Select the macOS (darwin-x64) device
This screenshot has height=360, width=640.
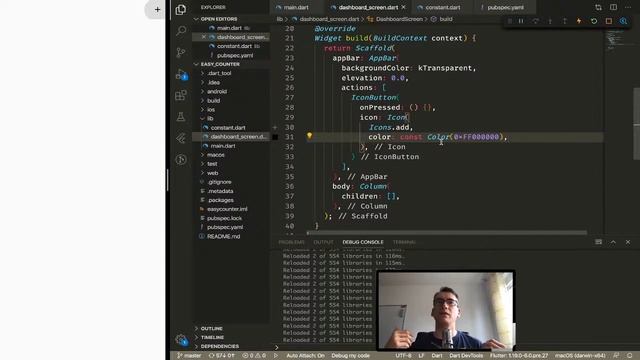[580, 356]
